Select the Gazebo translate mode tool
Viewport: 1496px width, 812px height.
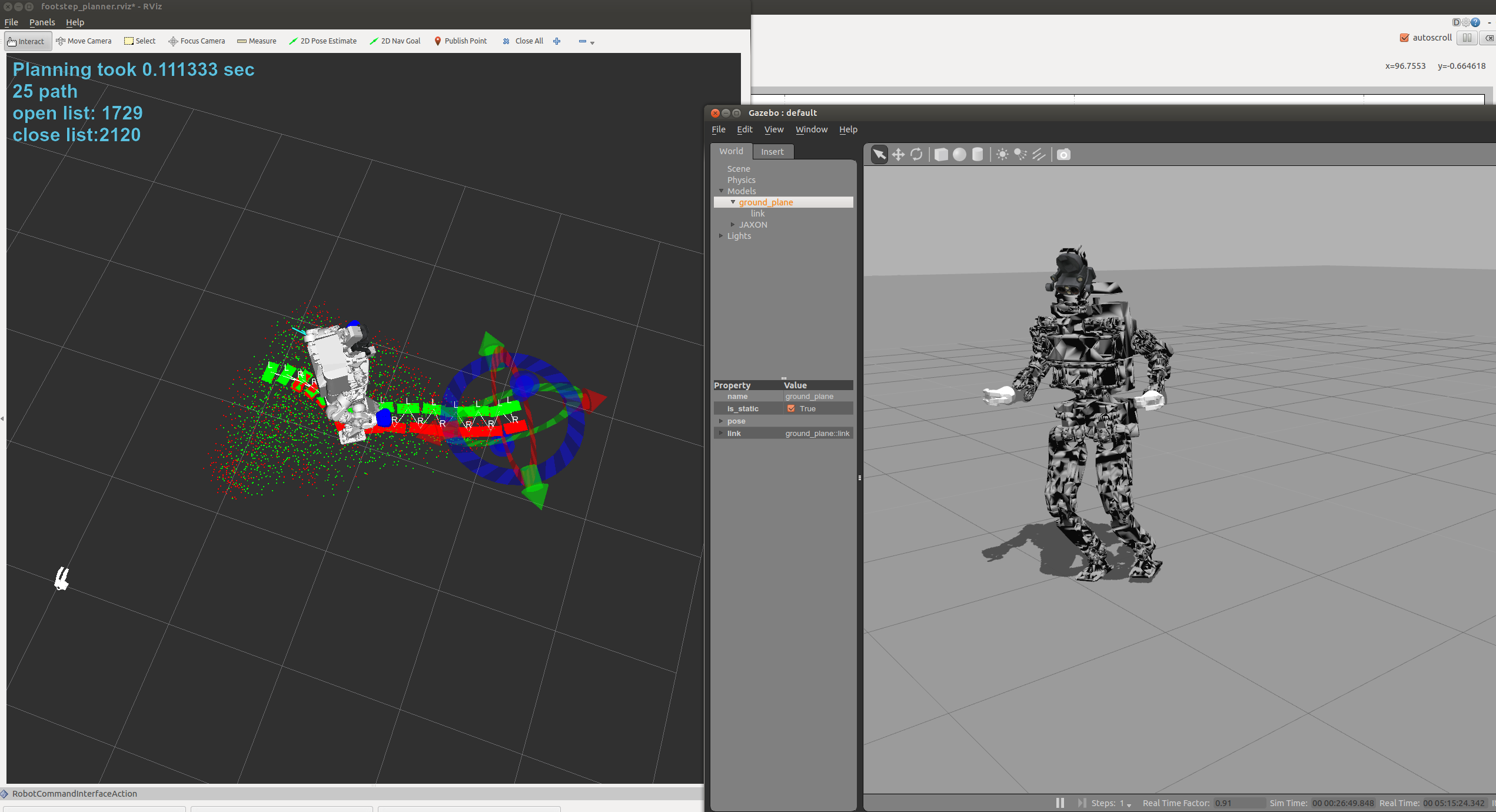tap(898, 155)
